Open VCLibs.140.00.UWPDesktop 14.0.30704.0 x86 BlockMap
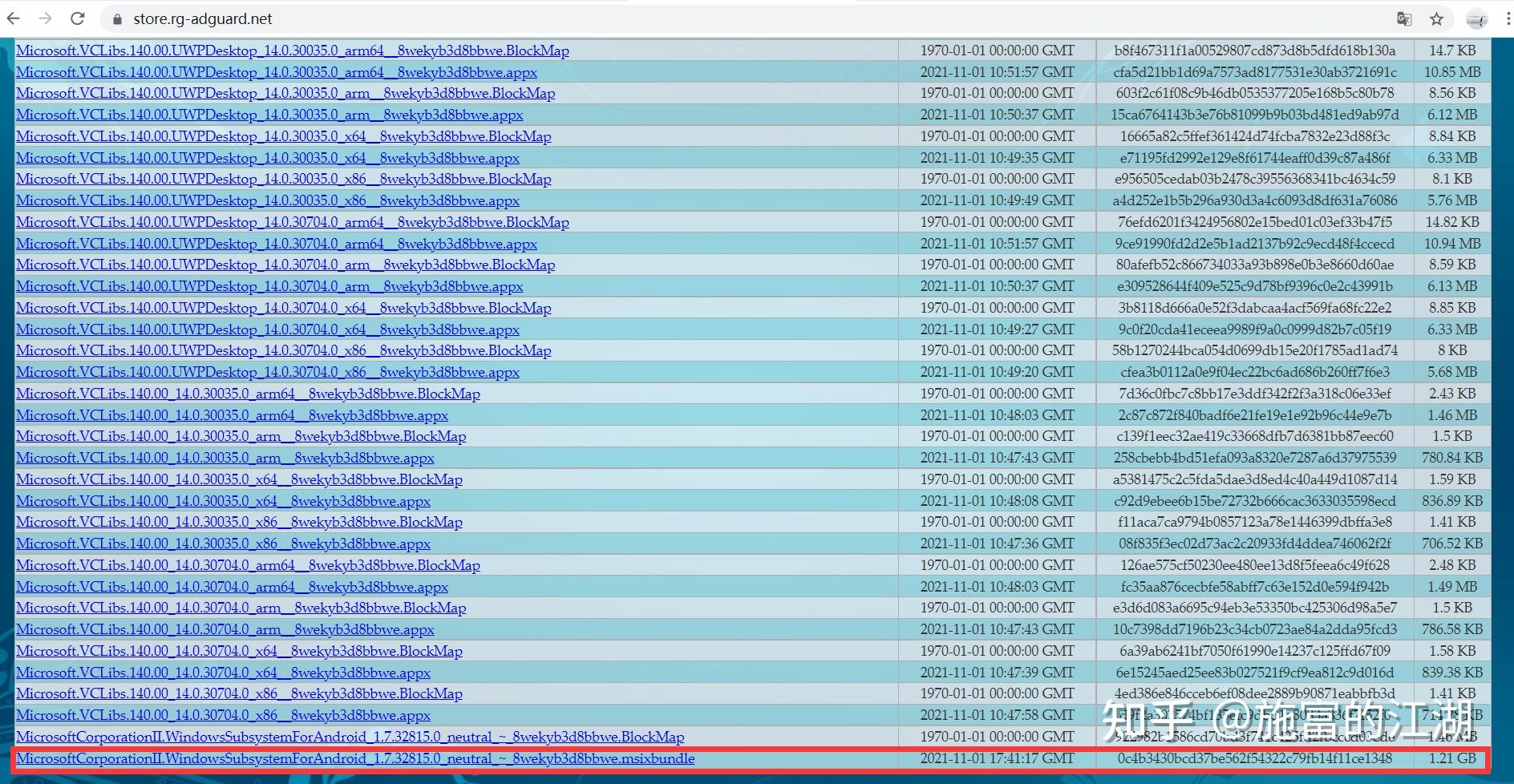The height and width of the screenshot is (784, 1514). 284,350
